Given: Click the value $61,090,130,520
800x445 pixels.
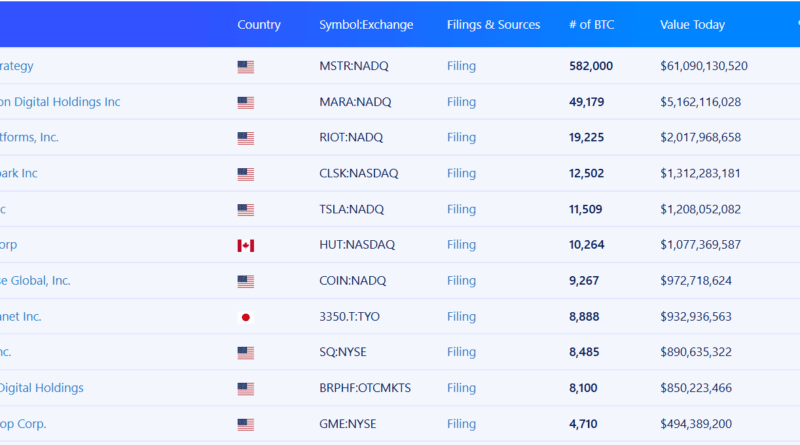Looking at the screenshot, I should click(x=704, y=66).
